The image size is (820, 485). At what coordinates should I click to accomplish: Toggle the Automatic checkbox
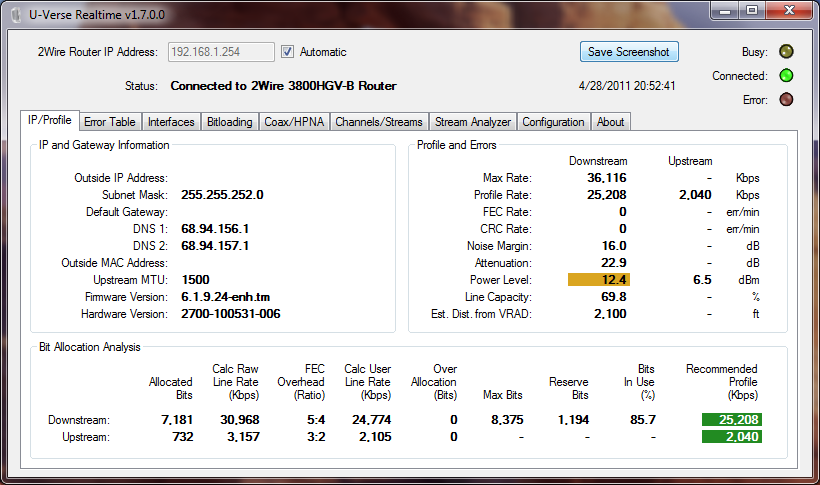click(287, 52)
